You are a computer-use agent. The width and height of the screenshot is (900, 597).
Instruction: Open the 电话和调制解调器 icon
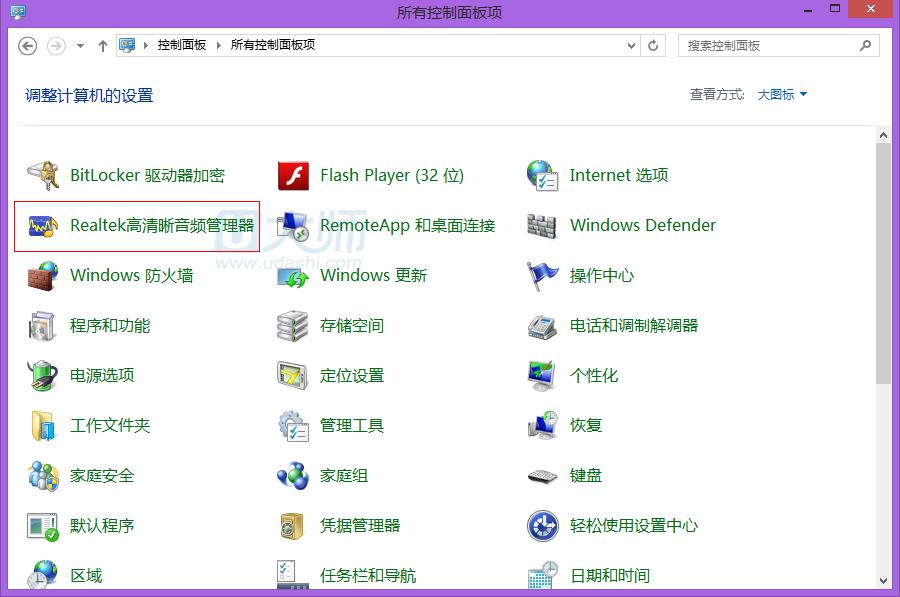(542, 327)
